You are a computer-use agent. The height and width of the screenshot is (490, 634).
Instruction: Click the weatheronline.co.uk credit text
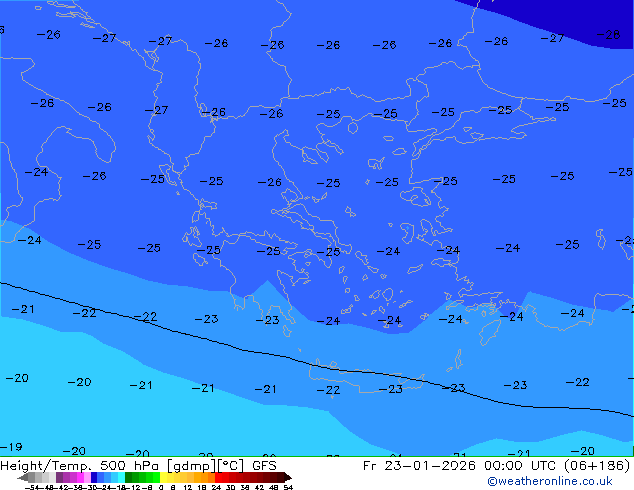(x=550, y=481)
